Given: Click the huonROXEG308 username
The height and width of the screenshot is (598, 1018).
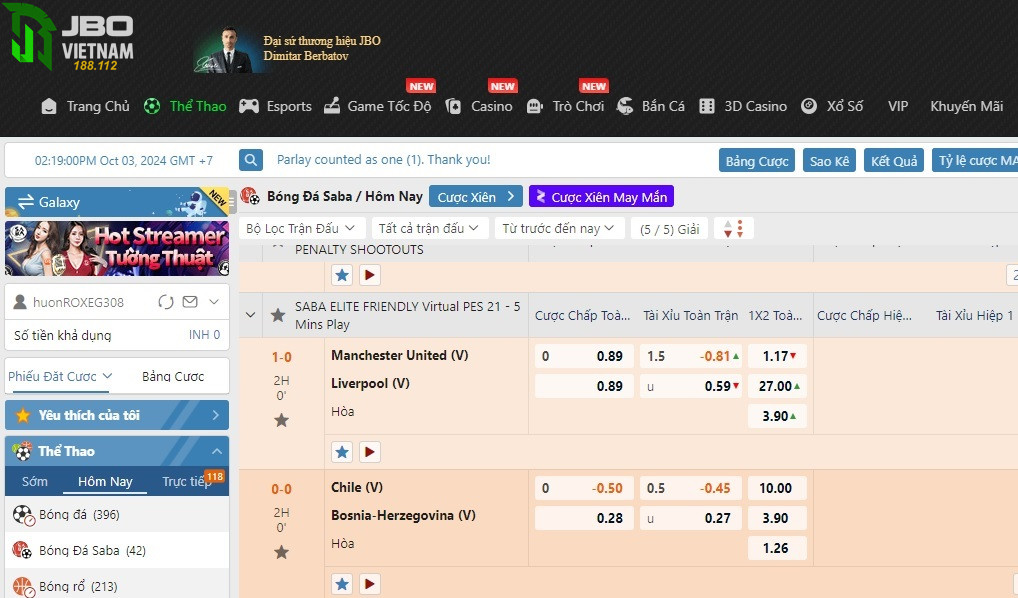Looking at the screenshot, I should point(79,302).
